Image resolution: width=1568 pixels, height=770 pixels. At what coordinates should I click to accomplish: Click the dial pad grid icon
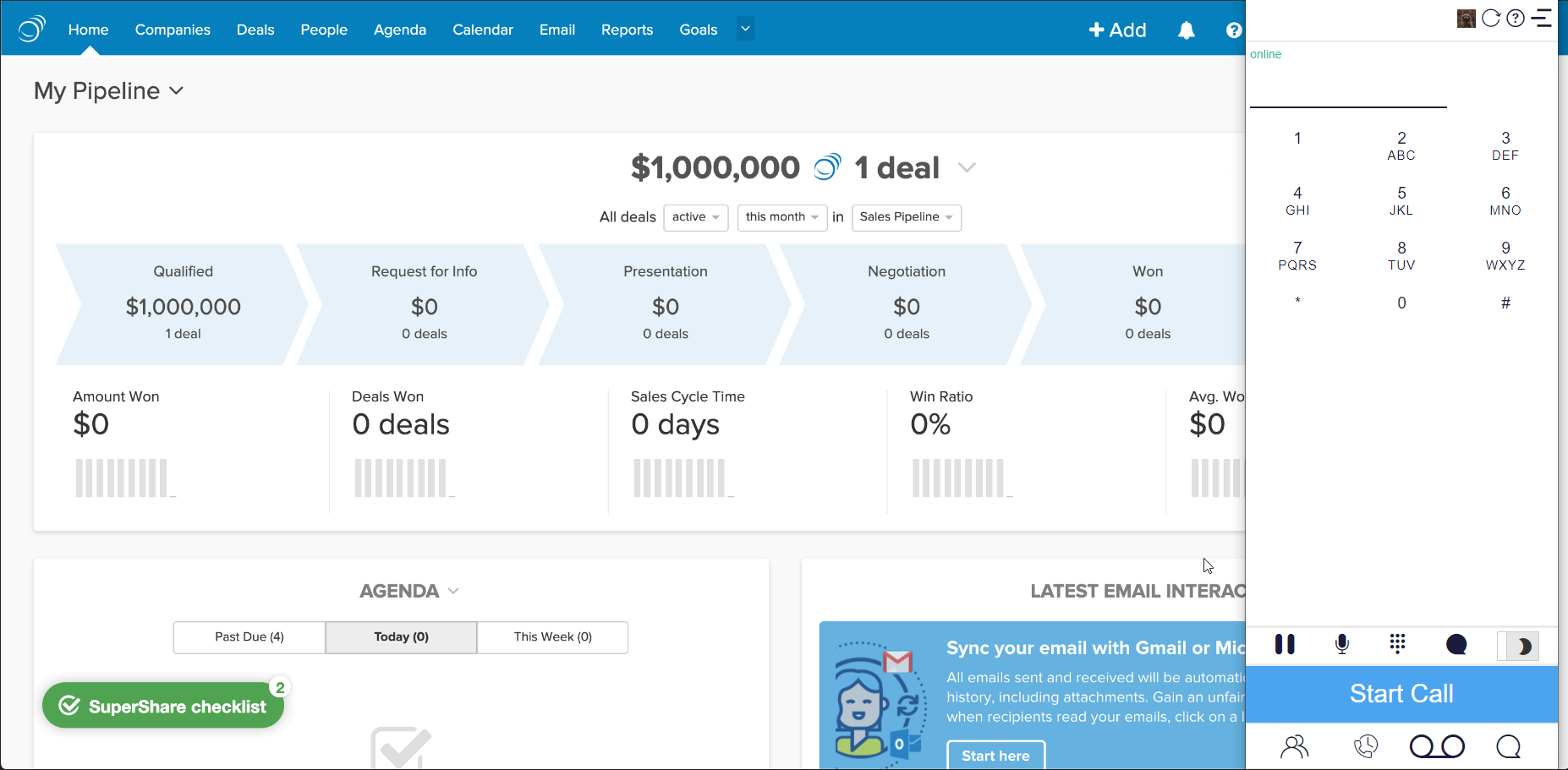(1397, 645)
